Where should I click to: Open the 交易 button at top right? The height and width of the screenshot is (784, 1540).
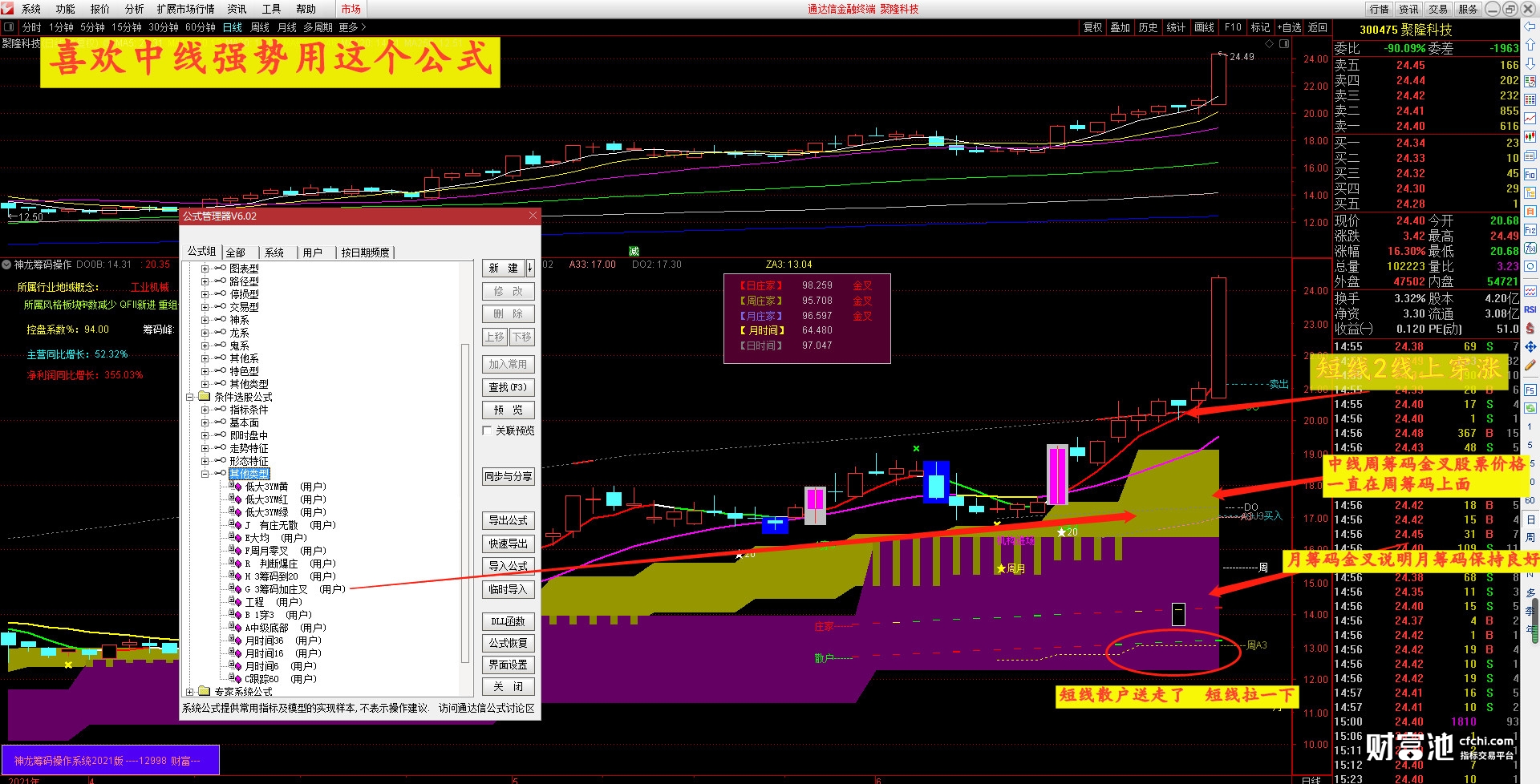(x=1438, y=9)
